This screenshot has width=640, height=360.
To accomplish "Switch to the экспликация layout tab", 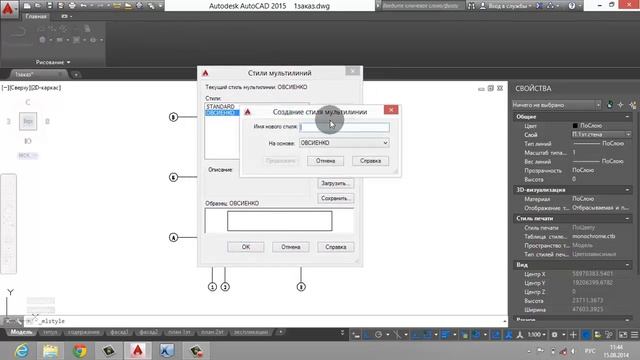I will click(251, 332).
